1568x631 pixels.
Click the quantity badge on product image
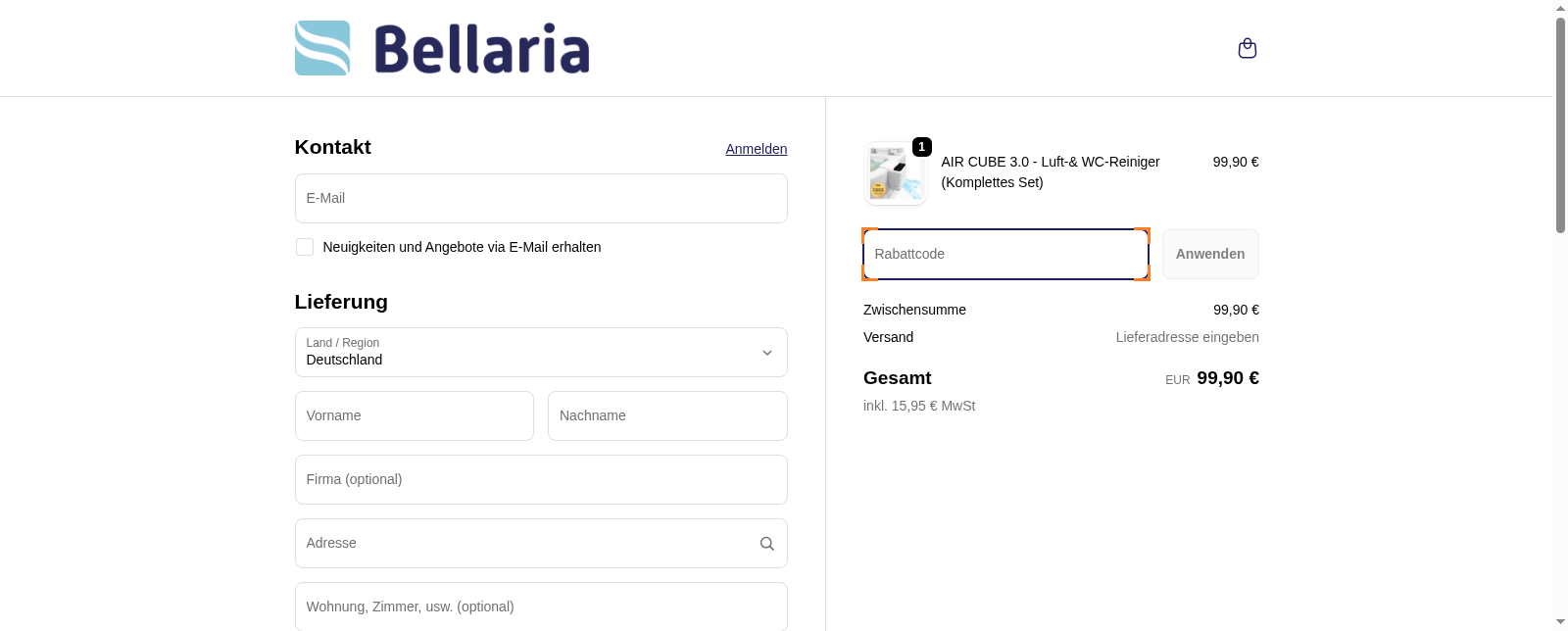[x=921, y=147]
